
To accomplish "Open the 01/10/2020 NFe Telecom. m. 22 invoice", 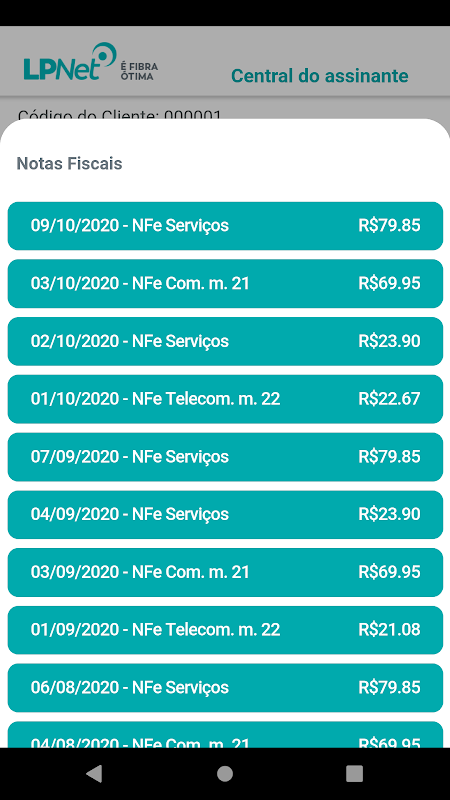I will tap(225, 399).
